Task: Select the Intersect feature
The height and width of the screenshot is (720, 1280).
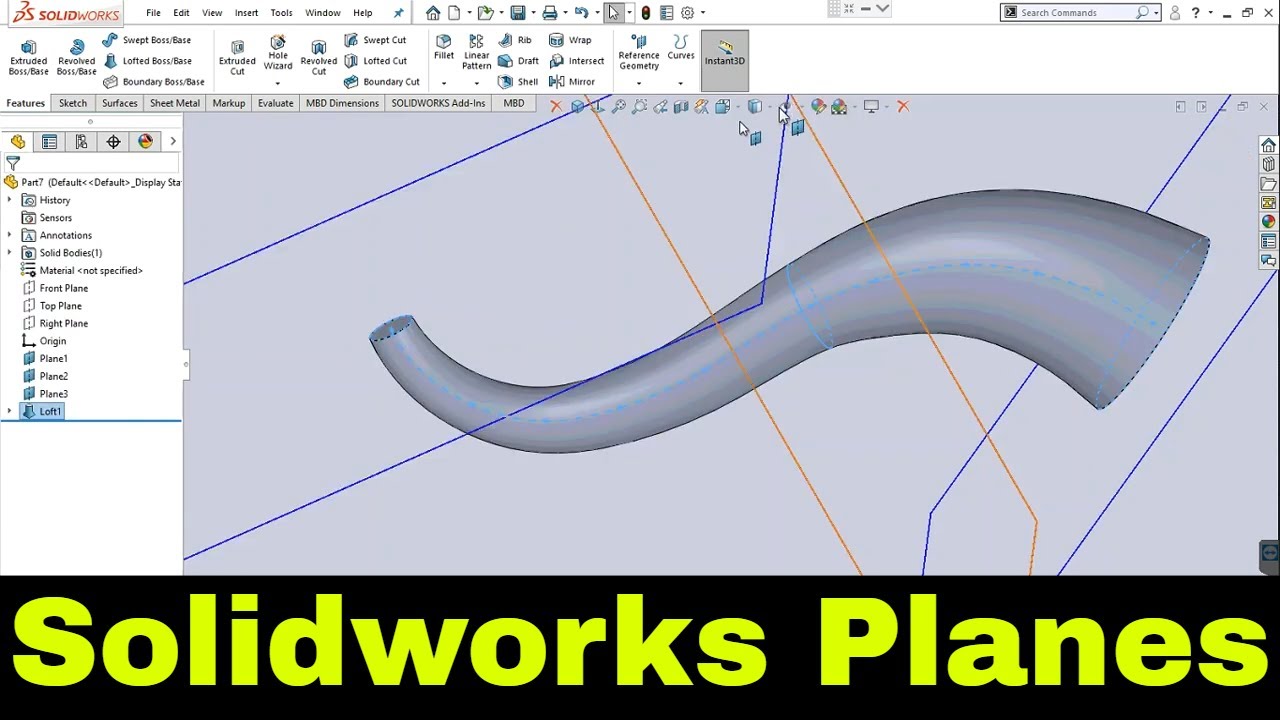Action: click(x=577, y=61)
